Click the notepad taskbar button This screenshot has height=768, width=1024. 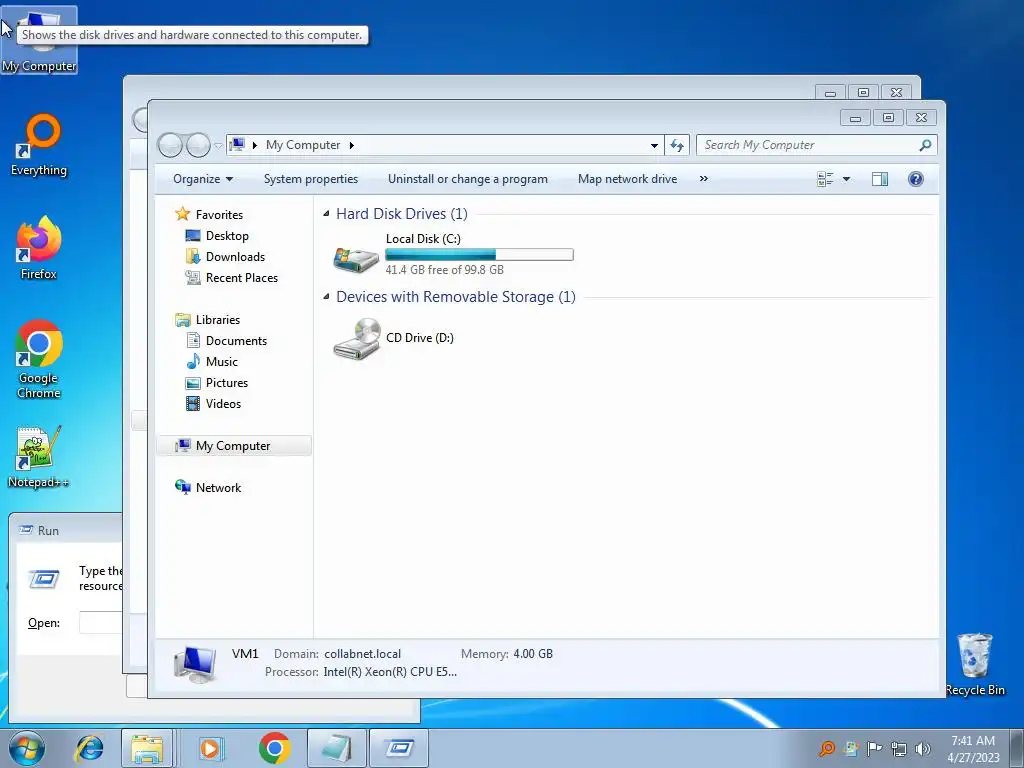337,748
